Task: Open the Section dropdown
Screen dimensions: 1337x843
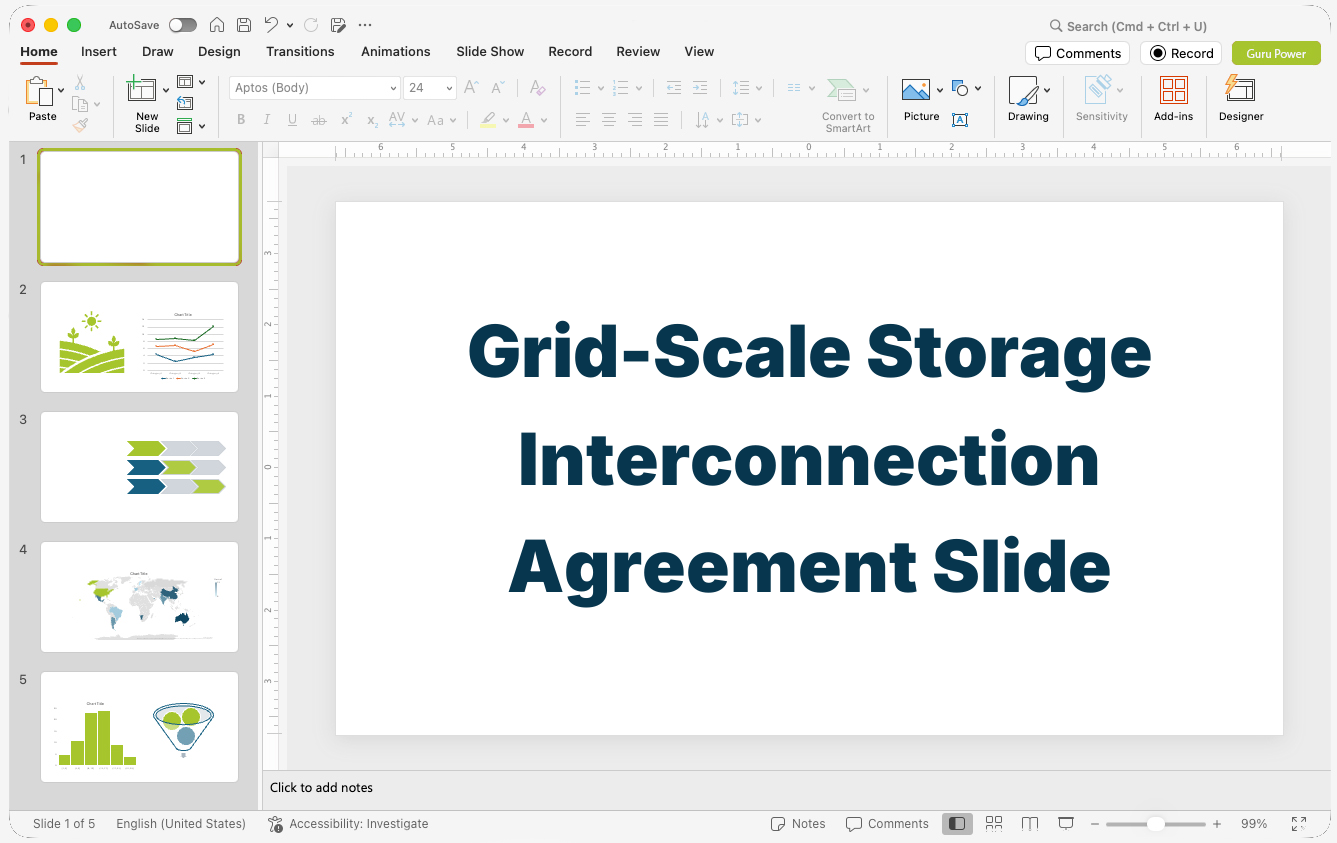Action: 190,126
